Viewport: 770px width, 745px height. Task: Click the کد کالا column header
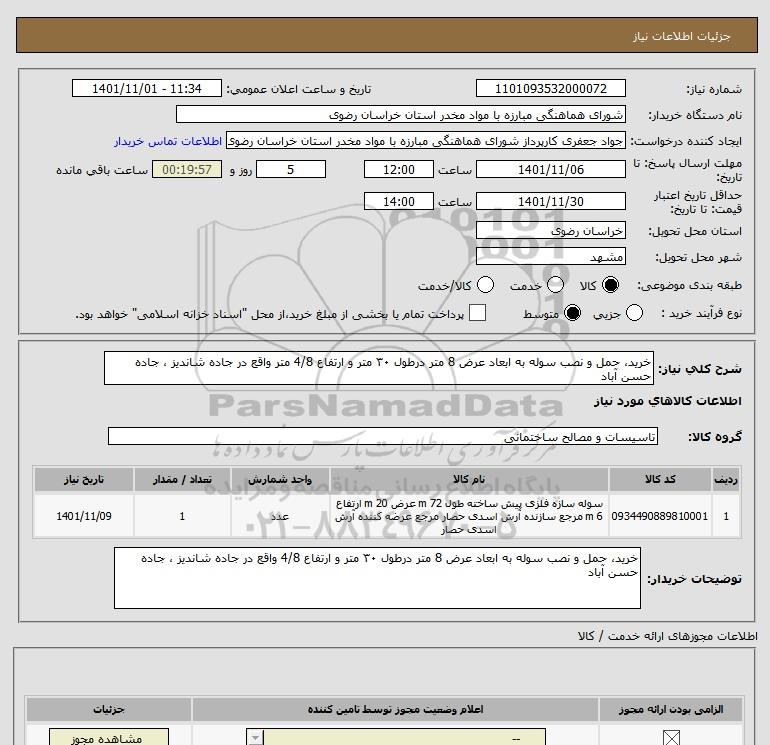pyautogui.click(x=660, y=479)
